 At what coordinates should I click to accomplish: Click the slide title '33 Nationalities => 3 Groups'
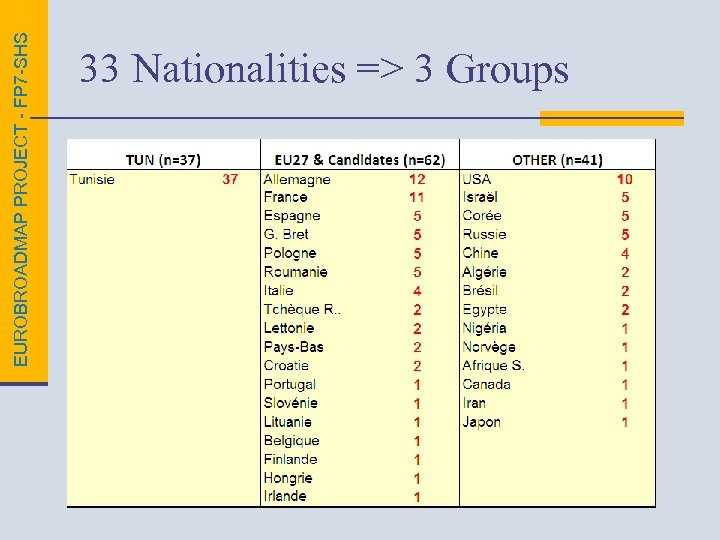324,68
